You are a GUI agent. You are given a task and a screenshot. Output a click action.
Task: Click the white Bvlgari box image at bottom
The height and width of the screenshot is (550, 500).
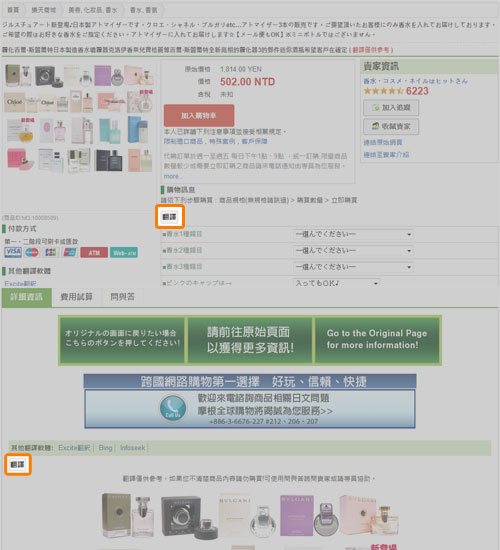tap(234, 516)
